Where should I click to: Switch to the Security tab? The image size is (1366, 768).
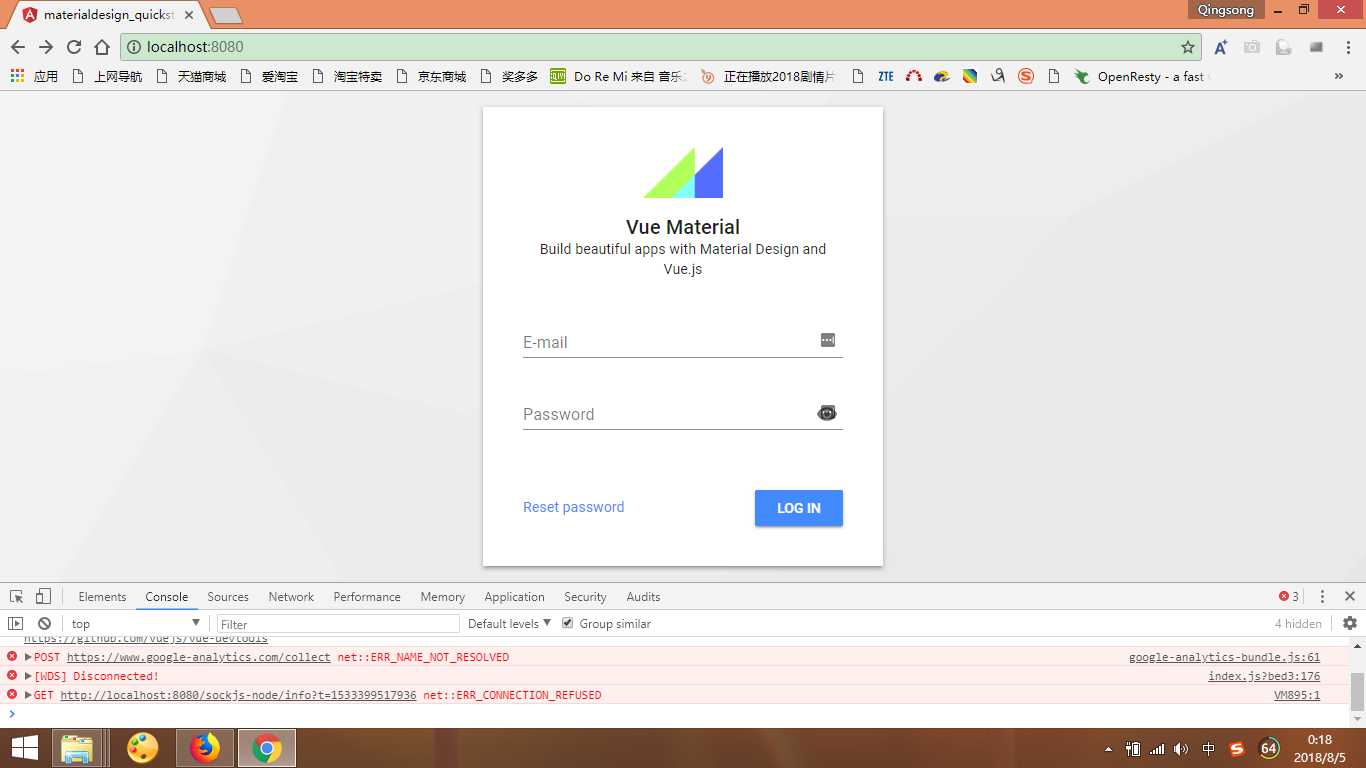(585, 597)
